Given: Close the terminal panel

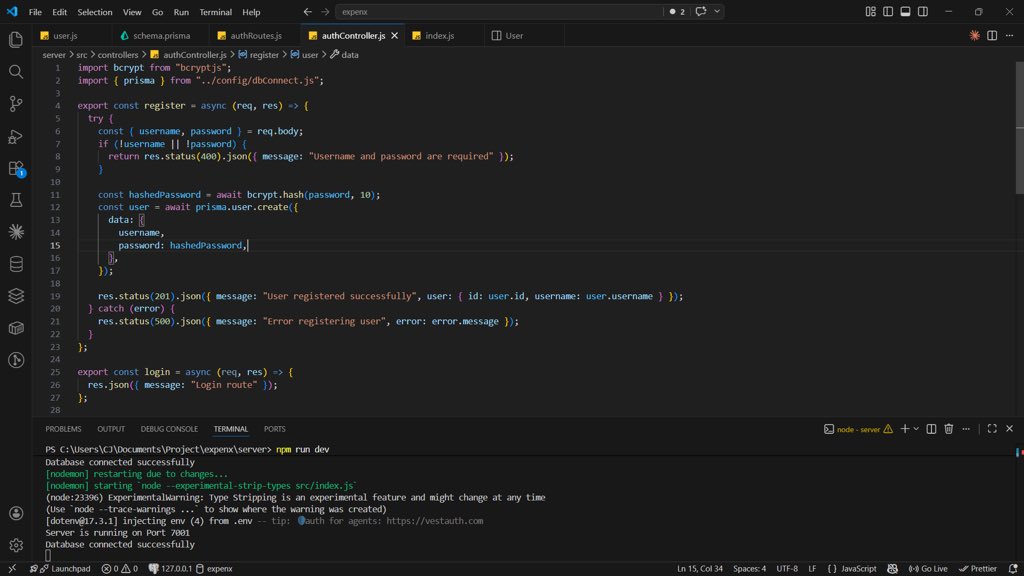Looking at the screenshot, I should point(1010,429).
